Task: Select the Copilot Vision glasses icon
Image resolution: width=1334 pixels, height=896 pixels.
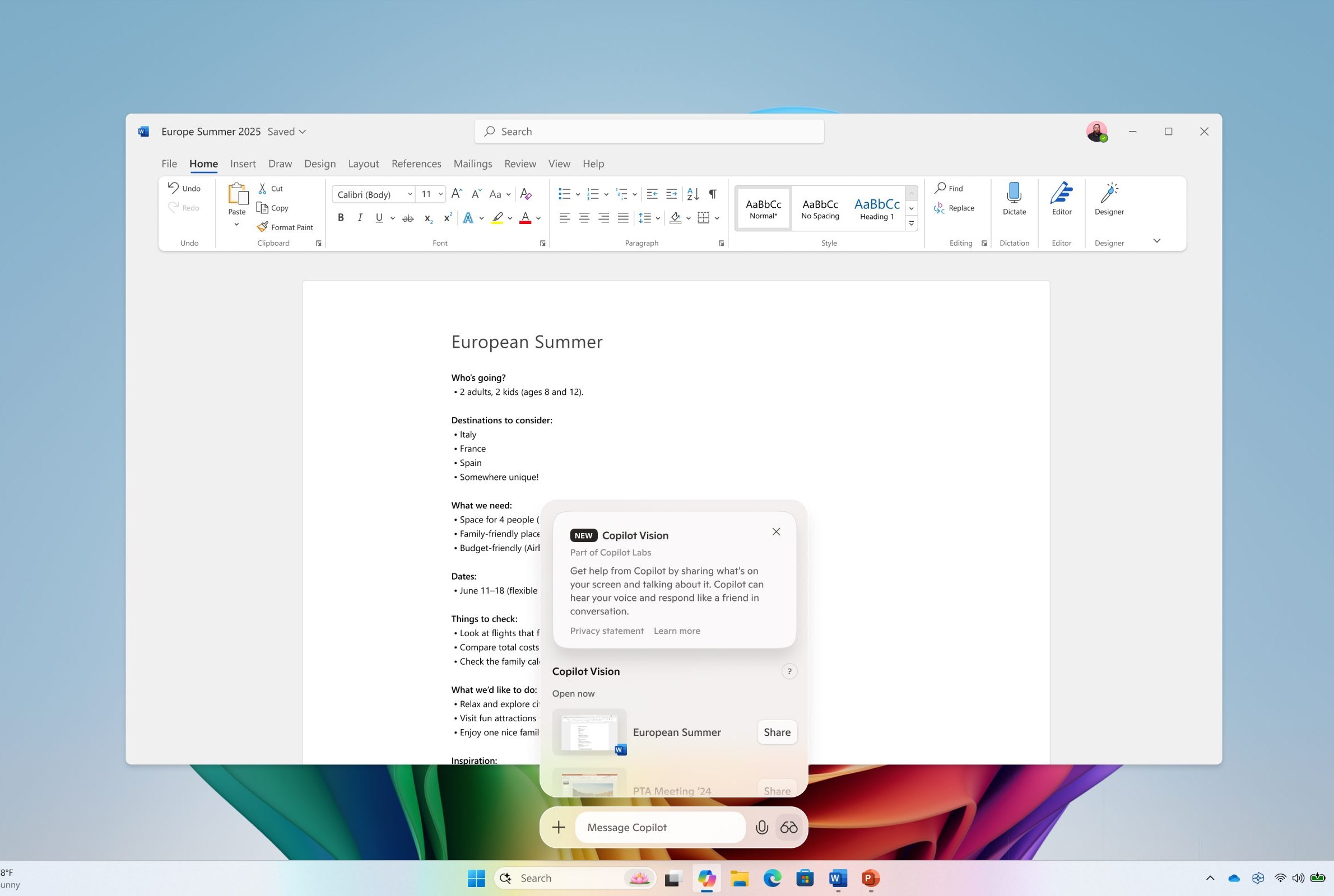Action: pyautogui.click(x=789, y=827)
